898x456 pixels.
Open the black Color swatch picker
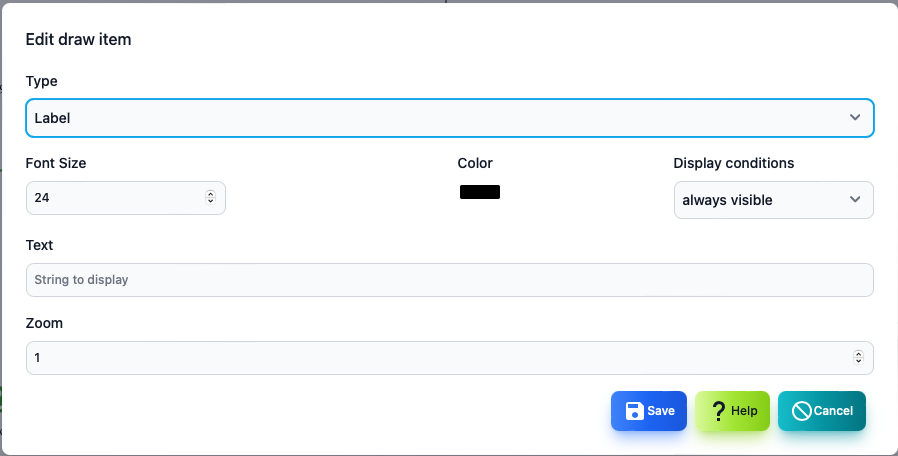[x=480, y=192]
